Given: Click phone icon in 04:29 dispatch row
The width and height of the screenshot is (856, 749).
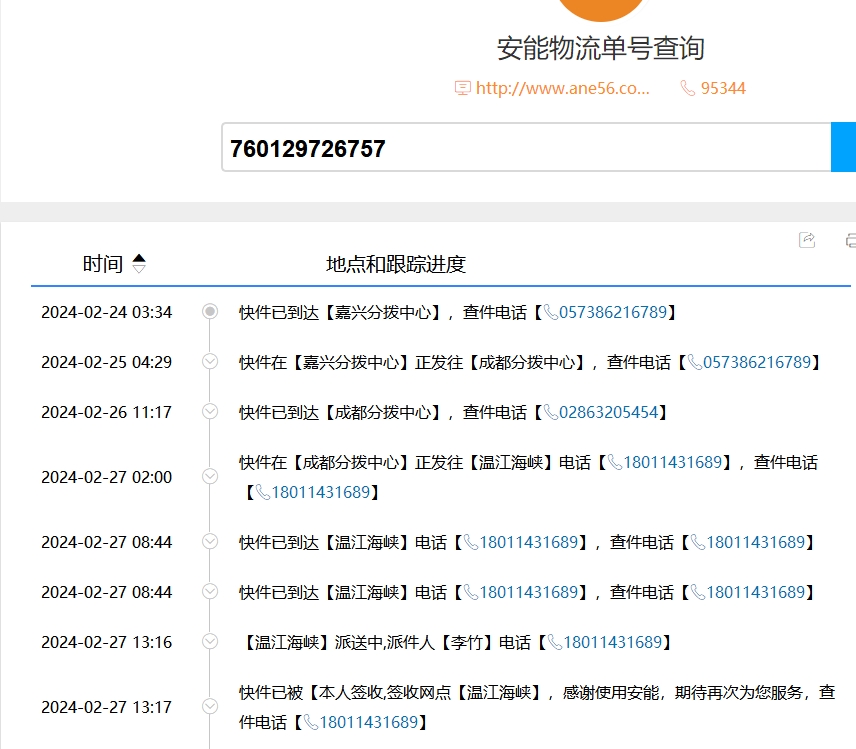Looking at the screenshot, I should coord(695,362).
